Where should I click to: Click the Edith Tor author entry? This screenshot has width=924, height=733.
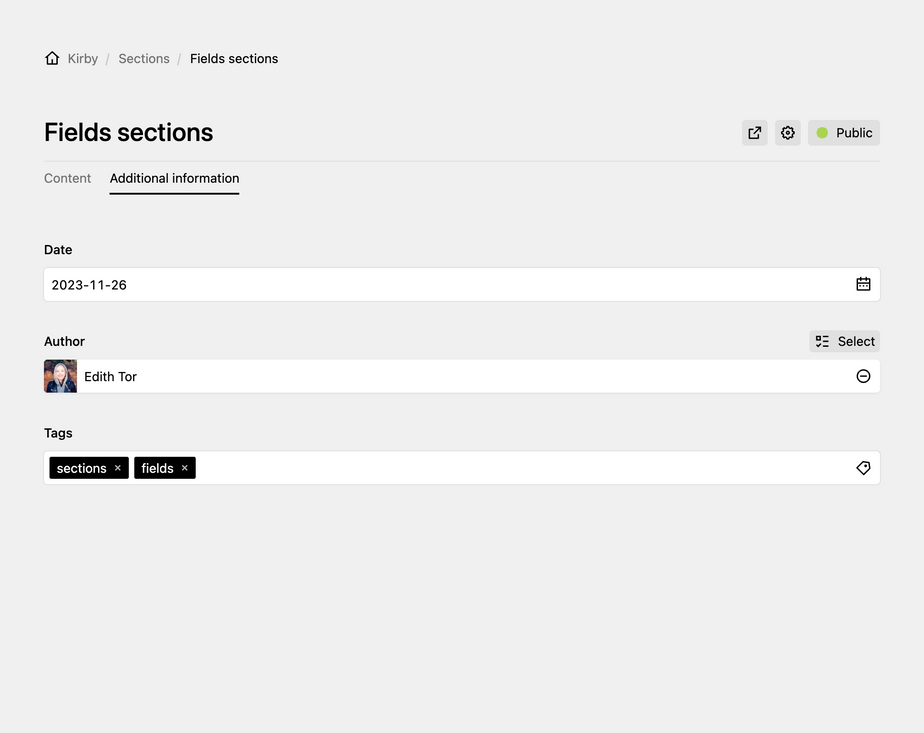pyautogui.click(x=111, y=376)
